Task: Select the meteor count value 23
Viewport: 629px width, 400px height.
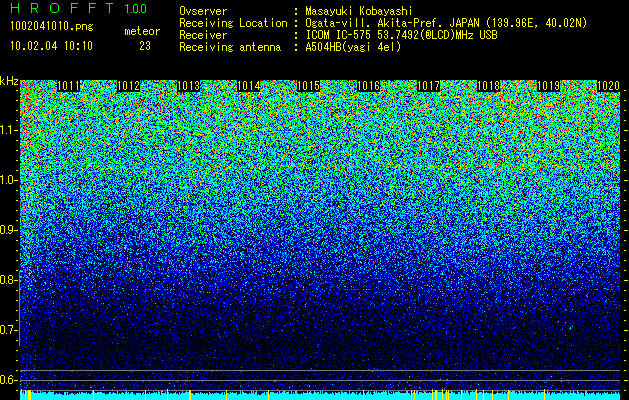Action: 145,46
